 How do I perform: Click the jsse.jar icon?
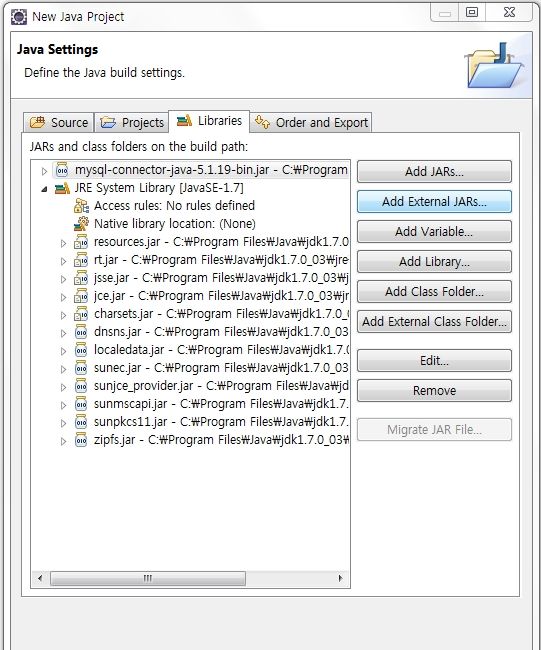(81, 278)
